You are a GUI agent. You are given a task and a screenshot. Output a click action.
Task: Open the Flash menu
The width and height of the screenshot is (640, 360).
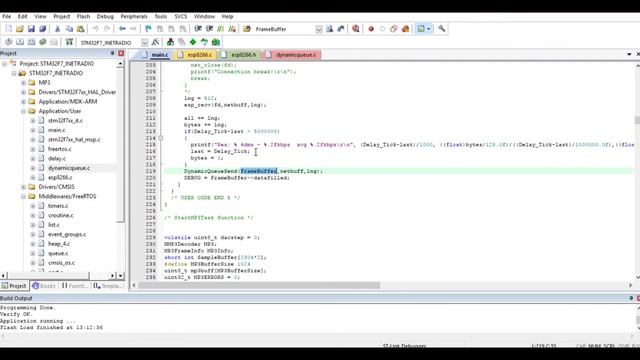(83, 16)
